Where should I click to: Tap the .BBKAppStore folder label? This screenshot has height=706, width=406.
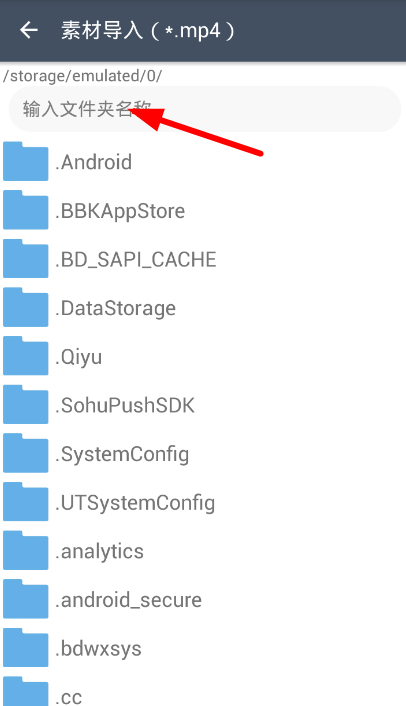pyautogui.click(x=120, y=211)
